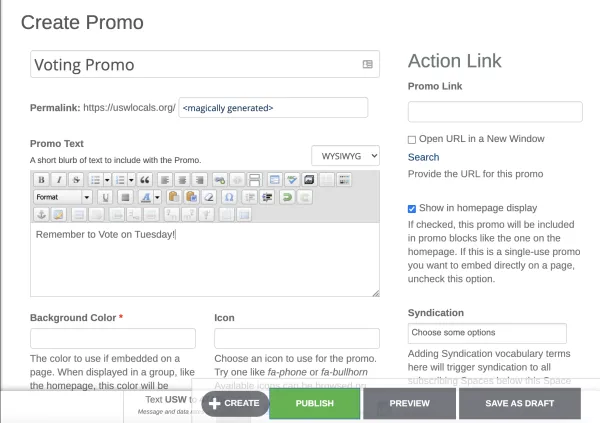The height and width of the screenshot is (423, 600).
Task: Open text color arrow dropdown
Action: (x=157, y=197)
